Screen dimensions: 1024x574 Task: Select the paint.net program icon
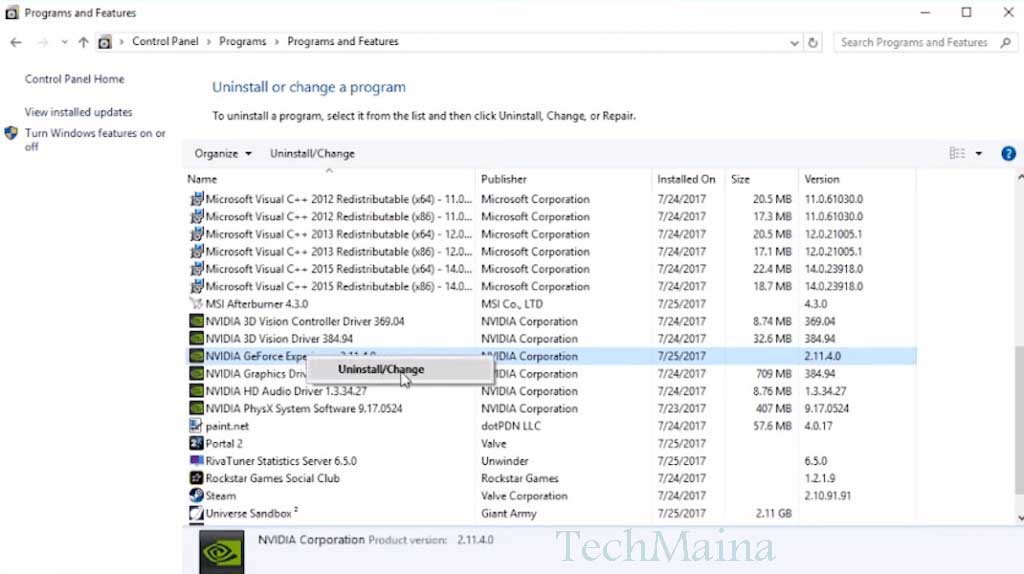click(x=196, y=426)
